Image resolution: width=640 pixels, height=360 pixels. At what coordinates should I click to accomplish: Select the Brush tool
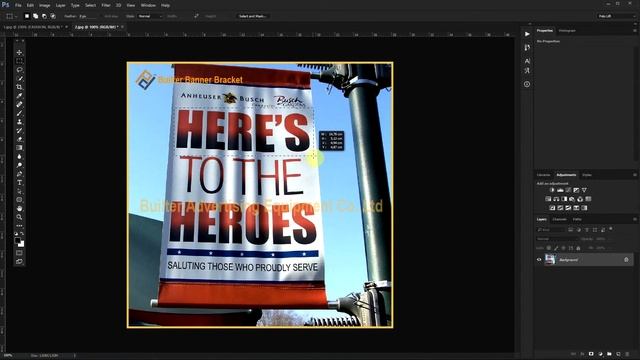[19, 113]
